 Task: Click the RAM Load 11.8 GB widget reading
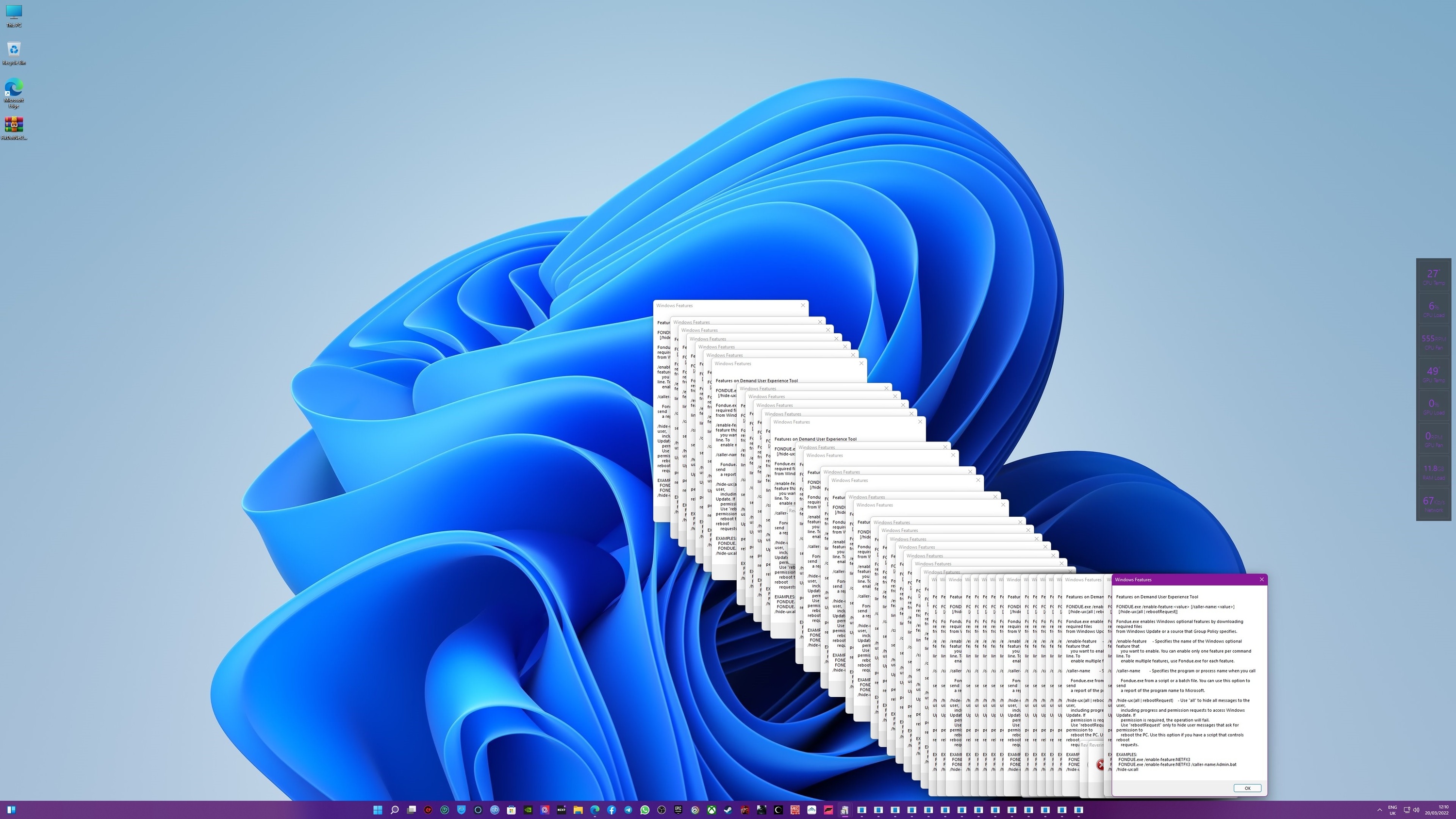point(1433,472)
